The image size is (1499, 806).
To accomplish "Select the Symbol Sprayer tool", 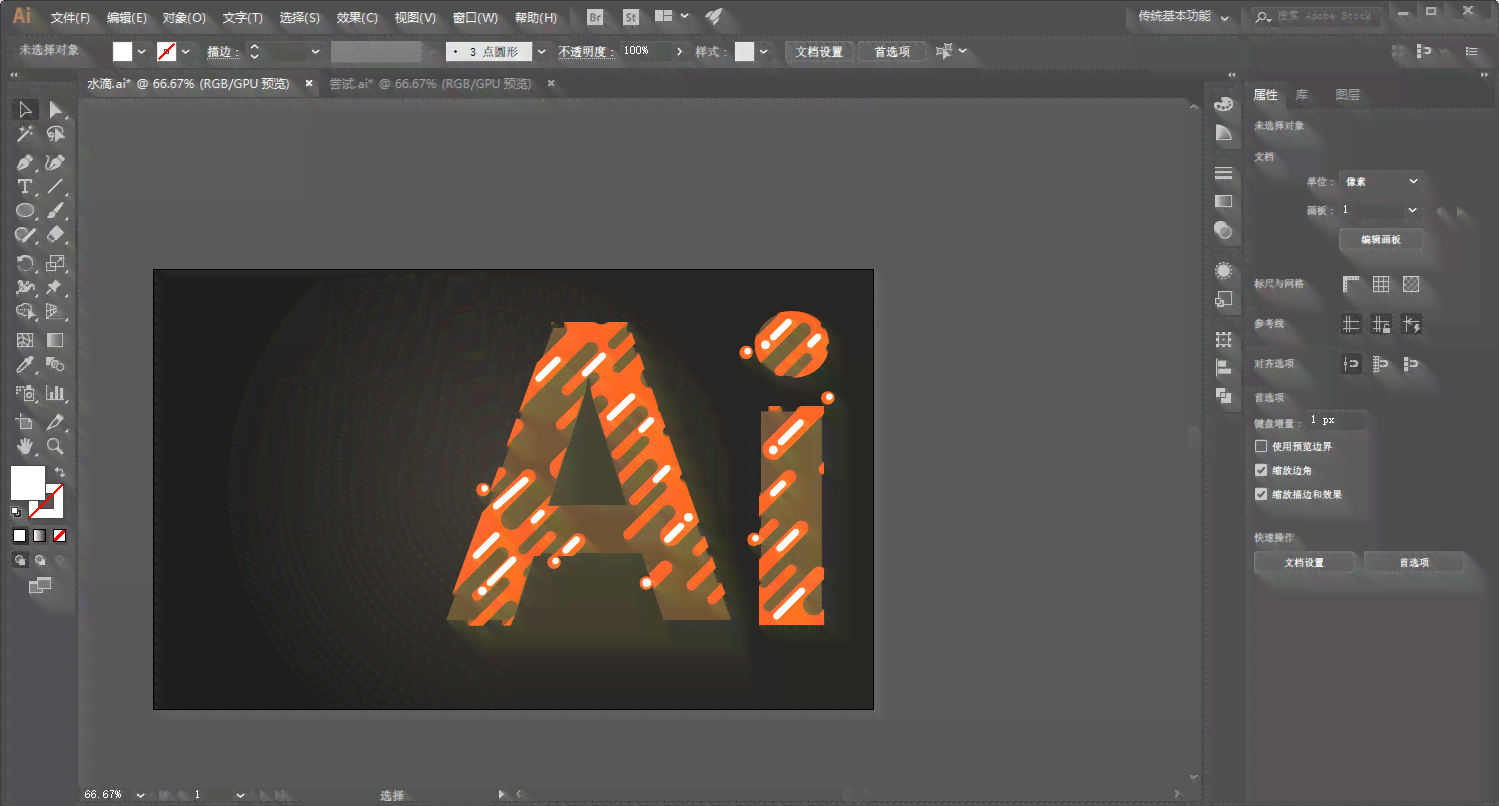I will coord(25,393).
